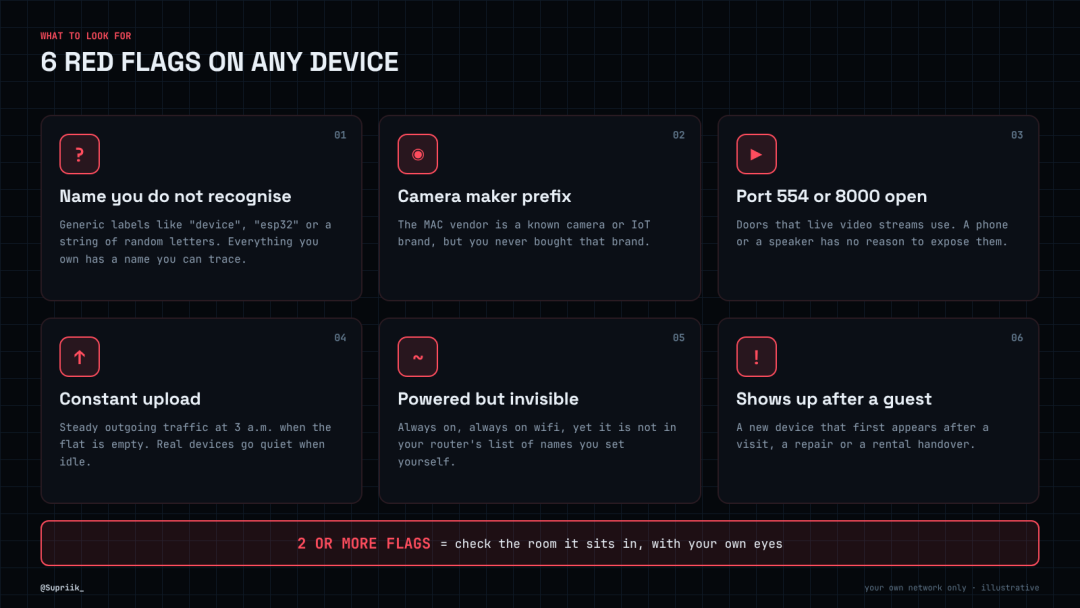Click the tilde icon on Powered but invisible
This screenshot has width=1080, height=608.
pos(417,357)
